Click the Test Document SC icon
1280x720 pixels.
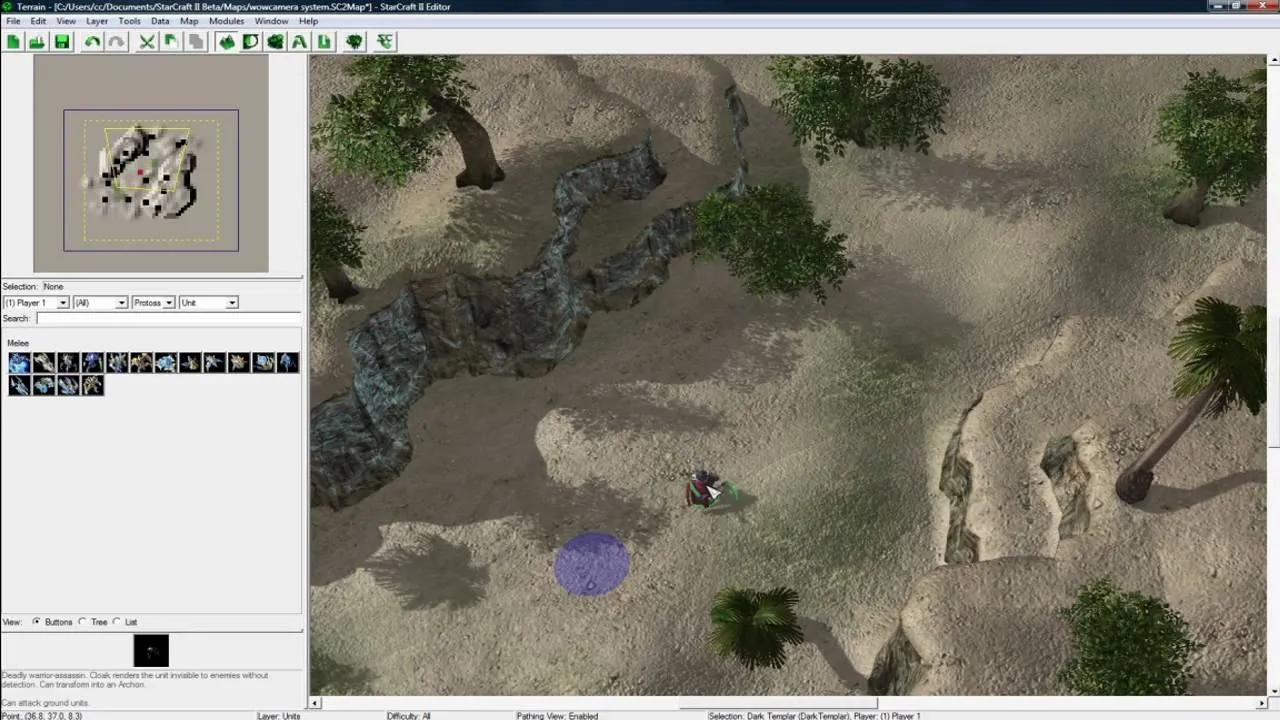[x=385, y=41]
